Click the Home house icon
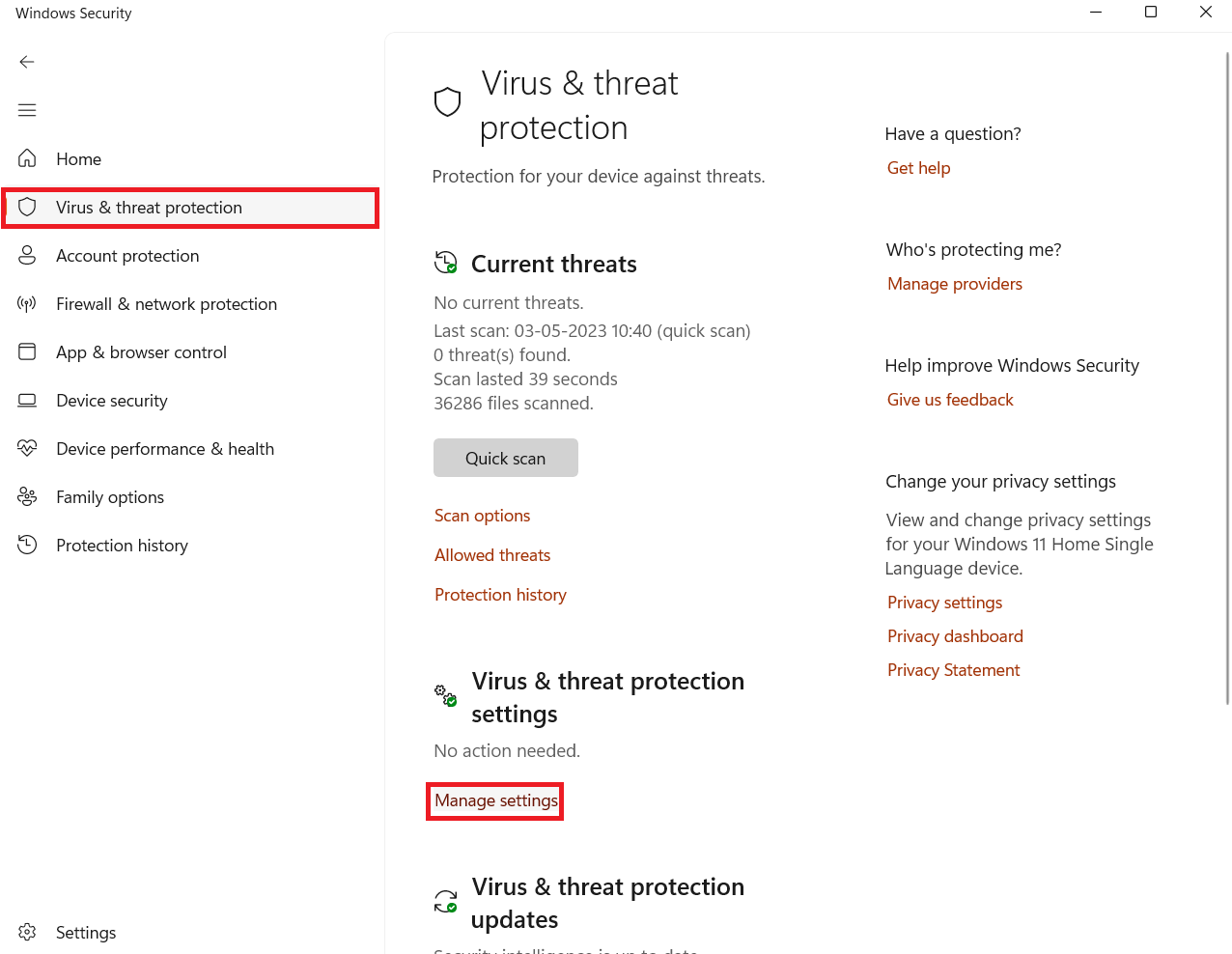Image resolution: width=1232 pixels, height=954 pixels. [27, 158]
